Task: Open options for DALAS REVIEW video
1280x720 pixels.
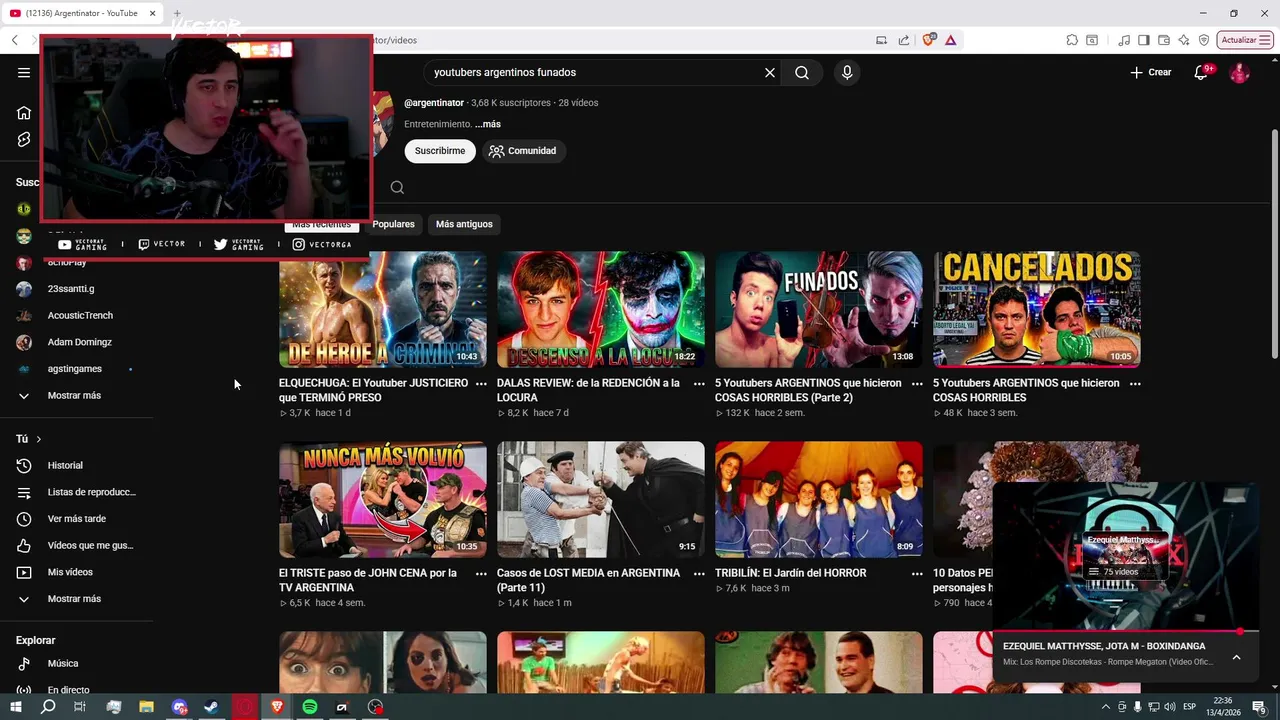Action: pyautogui.click(x=699, y=383)
